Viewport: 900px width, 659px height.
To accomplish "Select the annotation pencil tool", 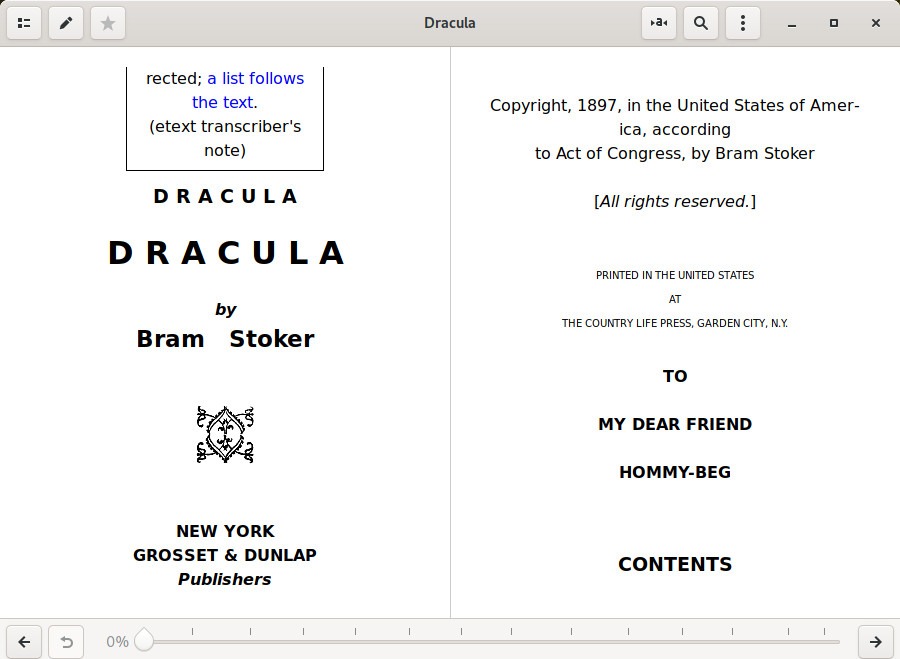I will pyautogui.click(x=66, y=22).
